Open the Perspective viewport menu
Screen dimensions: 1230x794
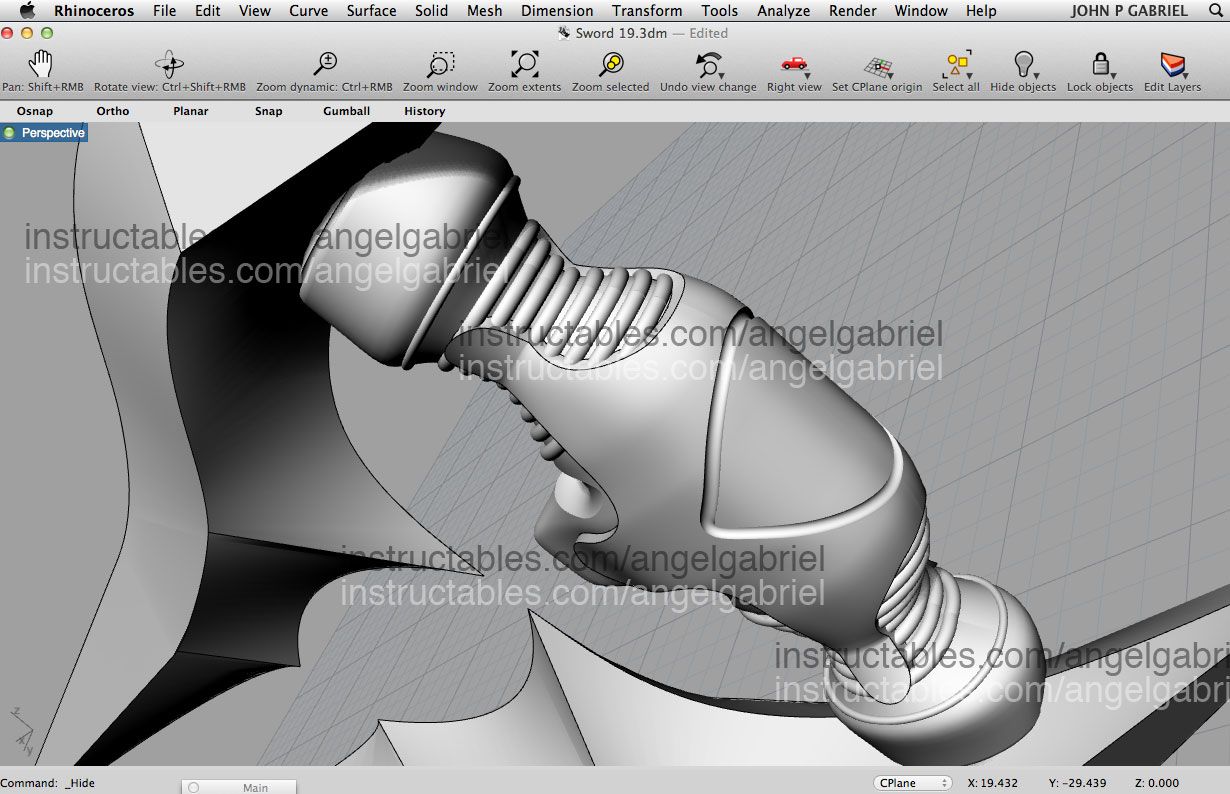click(44, 132)
